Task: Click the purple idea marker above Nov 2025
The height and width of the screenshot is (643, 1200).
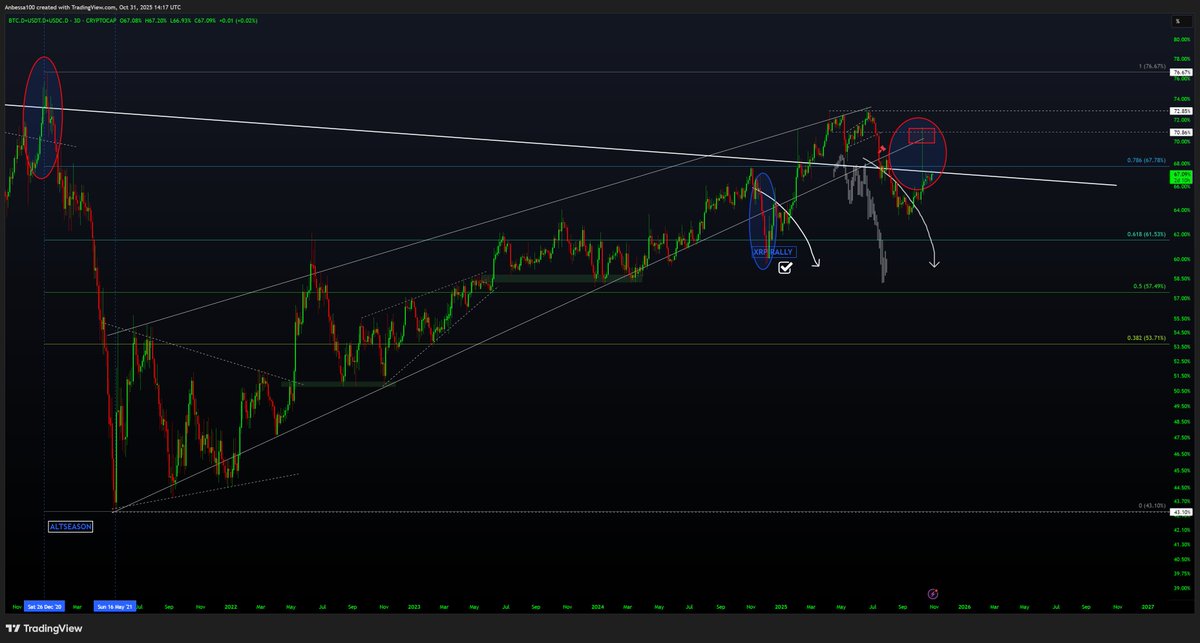Action: [x=933, y=594]
